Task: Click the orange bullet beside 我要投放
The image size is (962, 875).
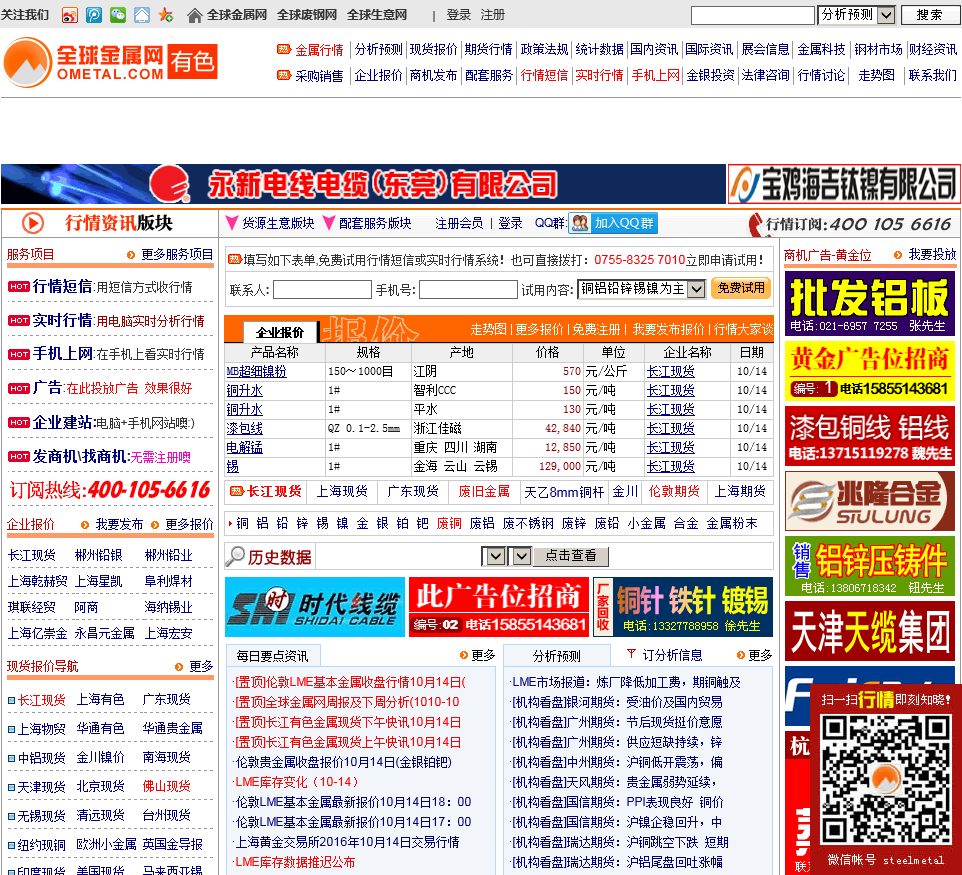Action: [898, 255]
